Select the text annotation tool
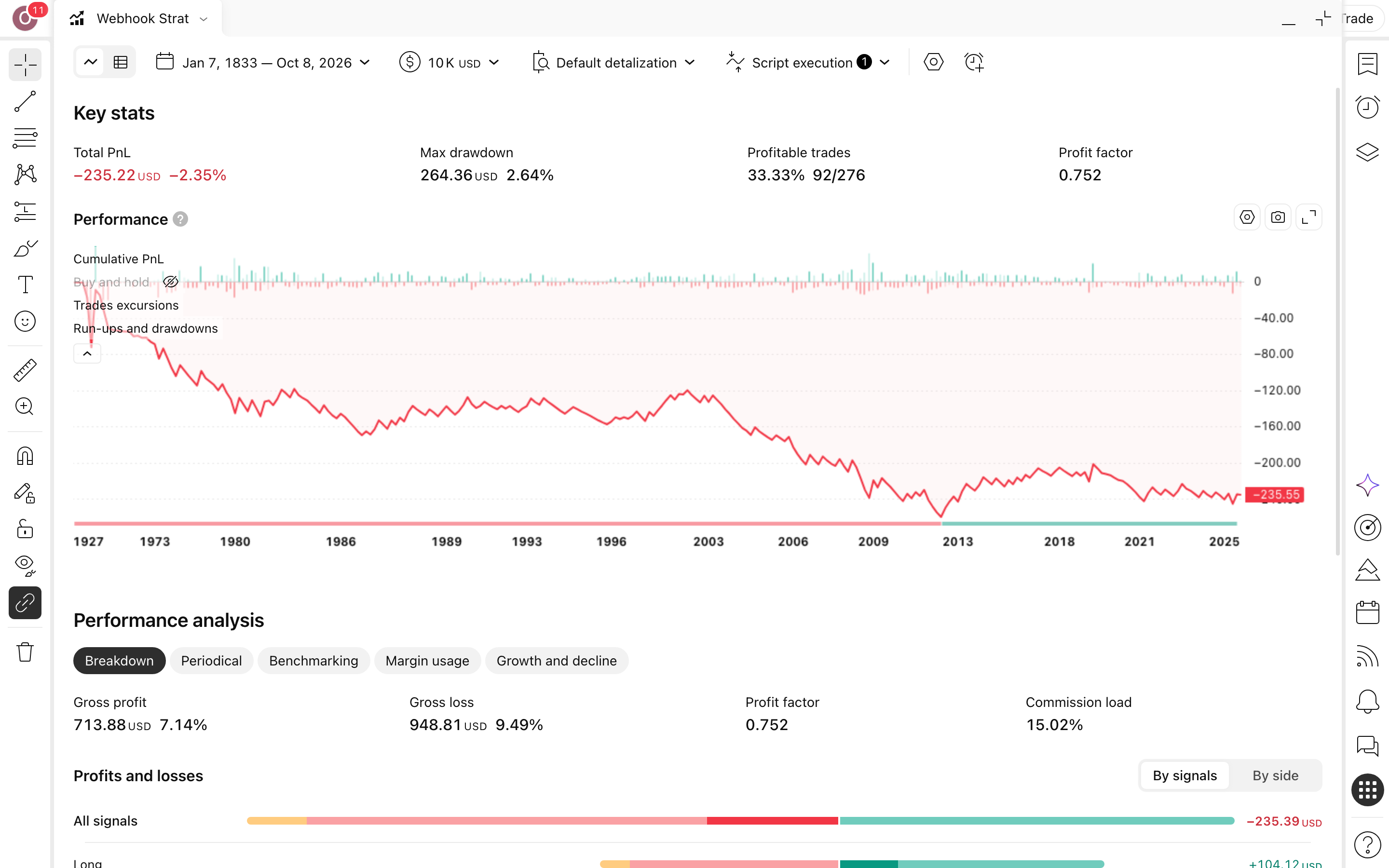This screenshot has width=1389, height=868. [x=25, y=285]
